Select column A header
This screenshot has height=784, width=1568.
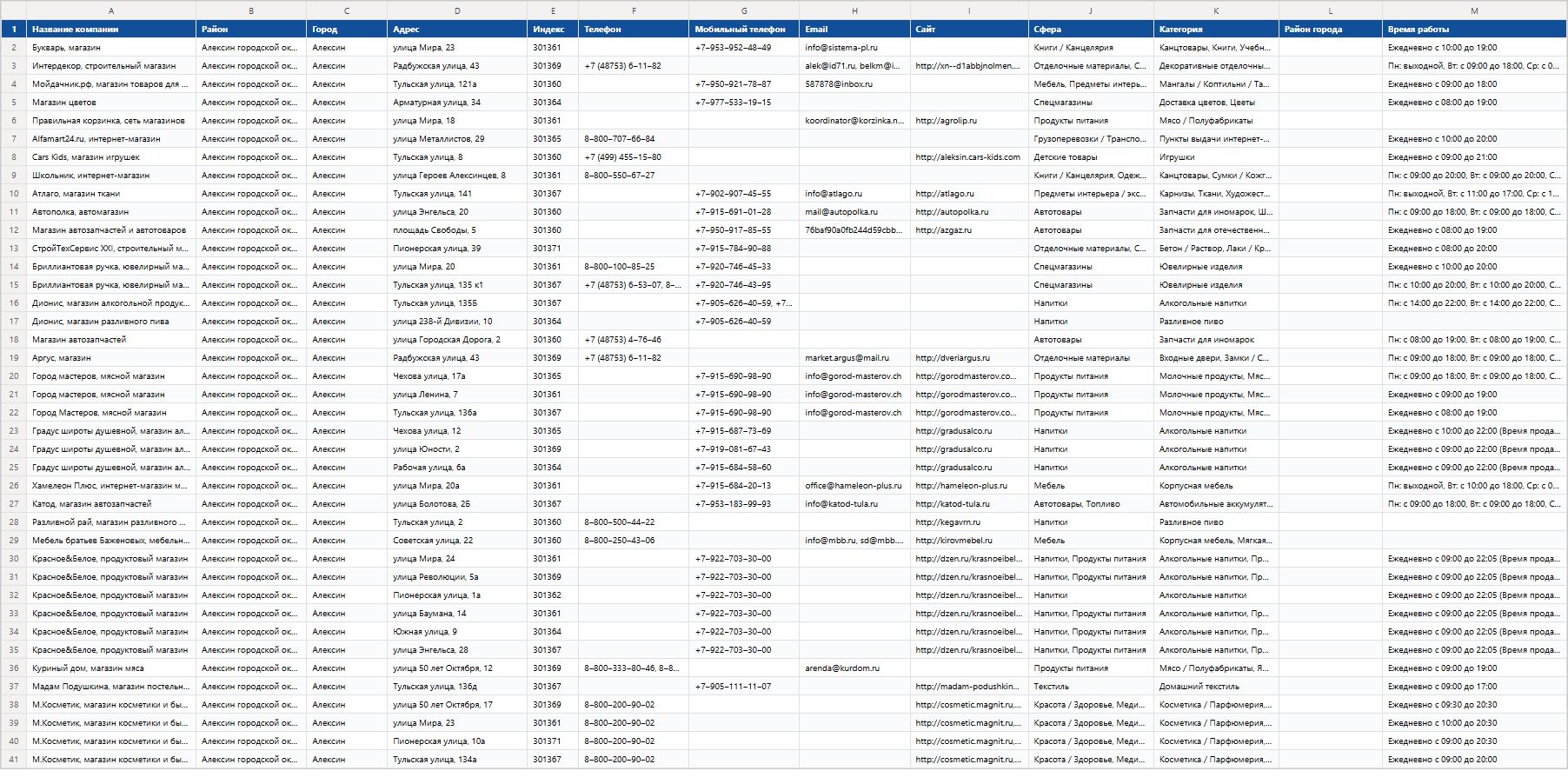(x=111, y=10)
